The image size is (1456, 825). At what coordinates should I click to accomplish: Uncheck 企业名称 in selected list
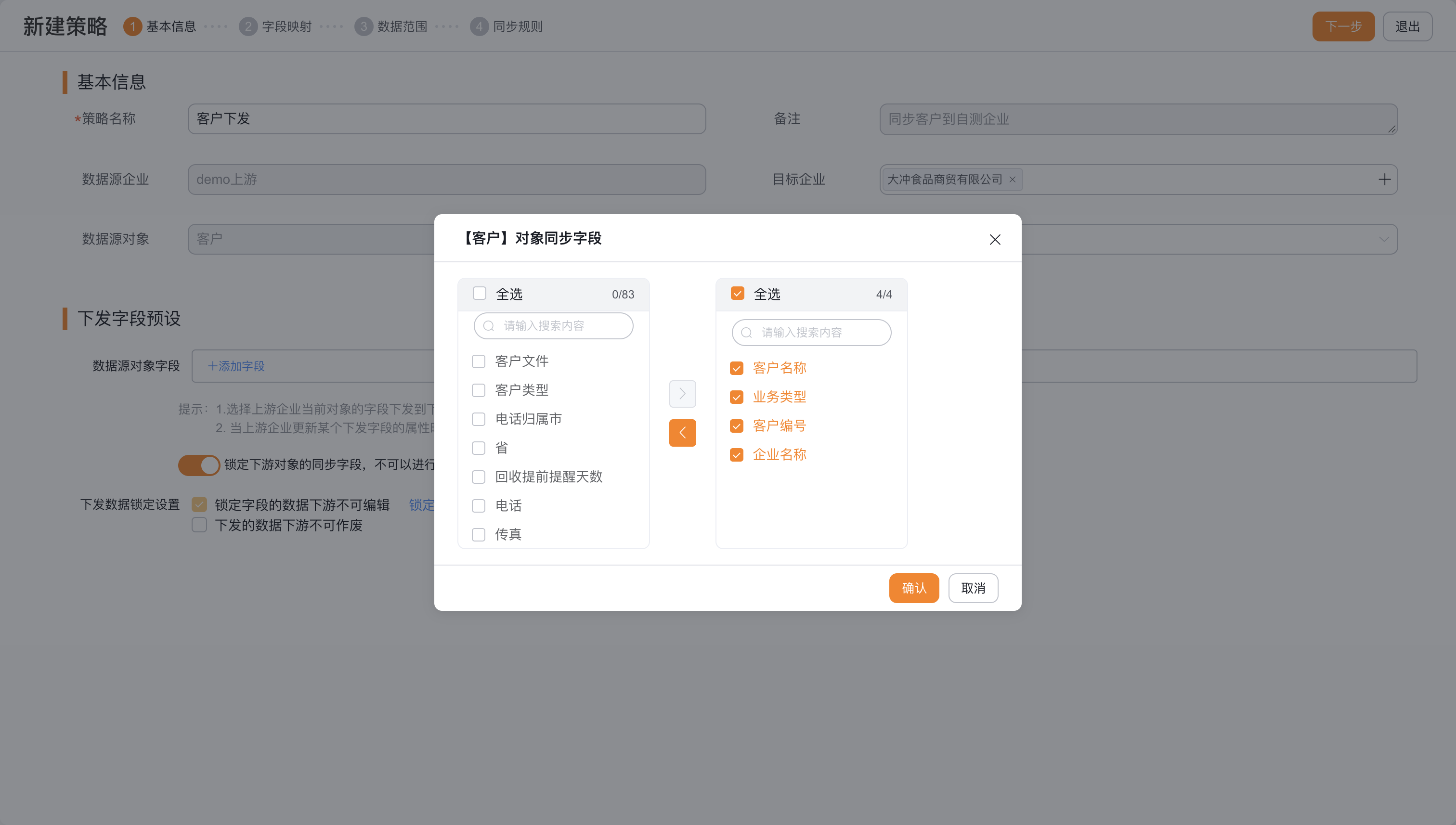click(x=736, y=455)
